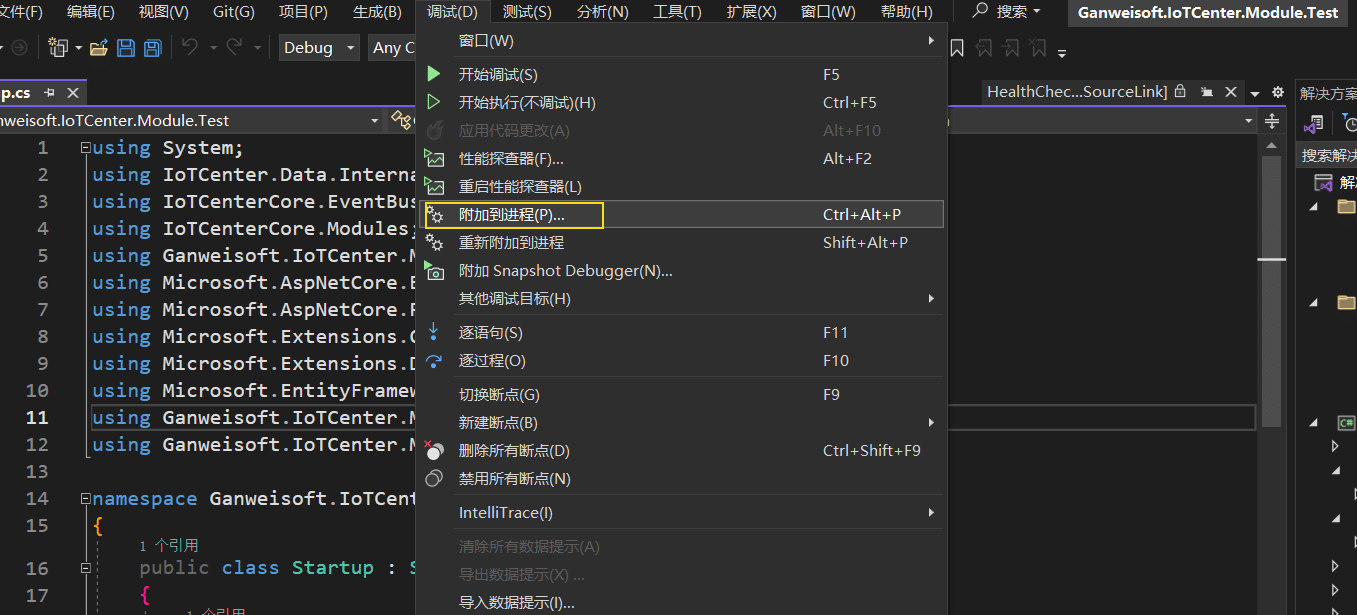The width and height of the screenshot is (1357, 615).
Task: Open the toolbar overflow options arrow
Action: [1062, 52]
